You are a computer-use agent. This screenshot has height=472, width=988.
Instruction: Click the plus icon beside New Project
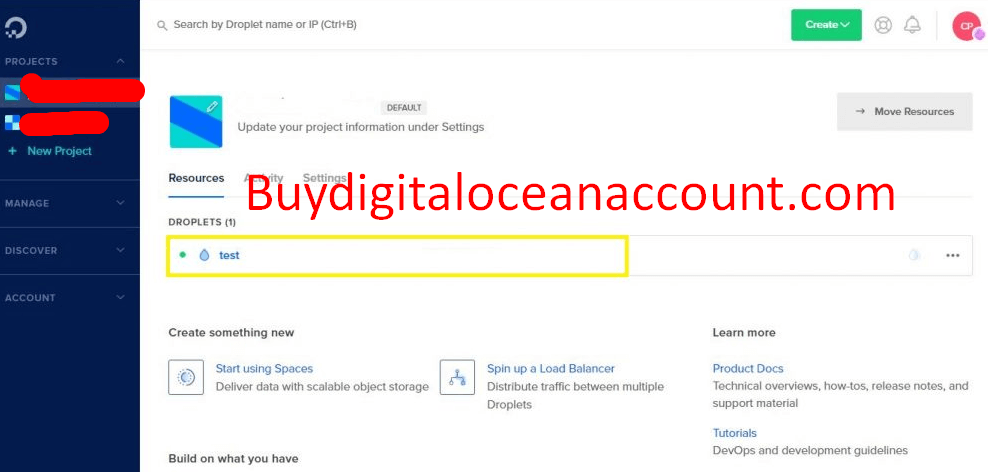[x=12, y=151]
